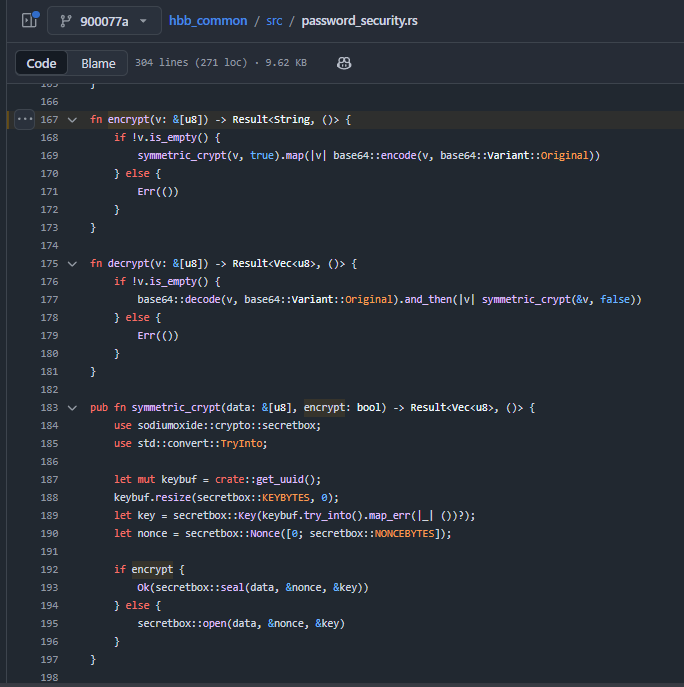Screen dimensions: 684x687
Task: Click symmetric_crypt definition name on line 183
Action: 176,407
